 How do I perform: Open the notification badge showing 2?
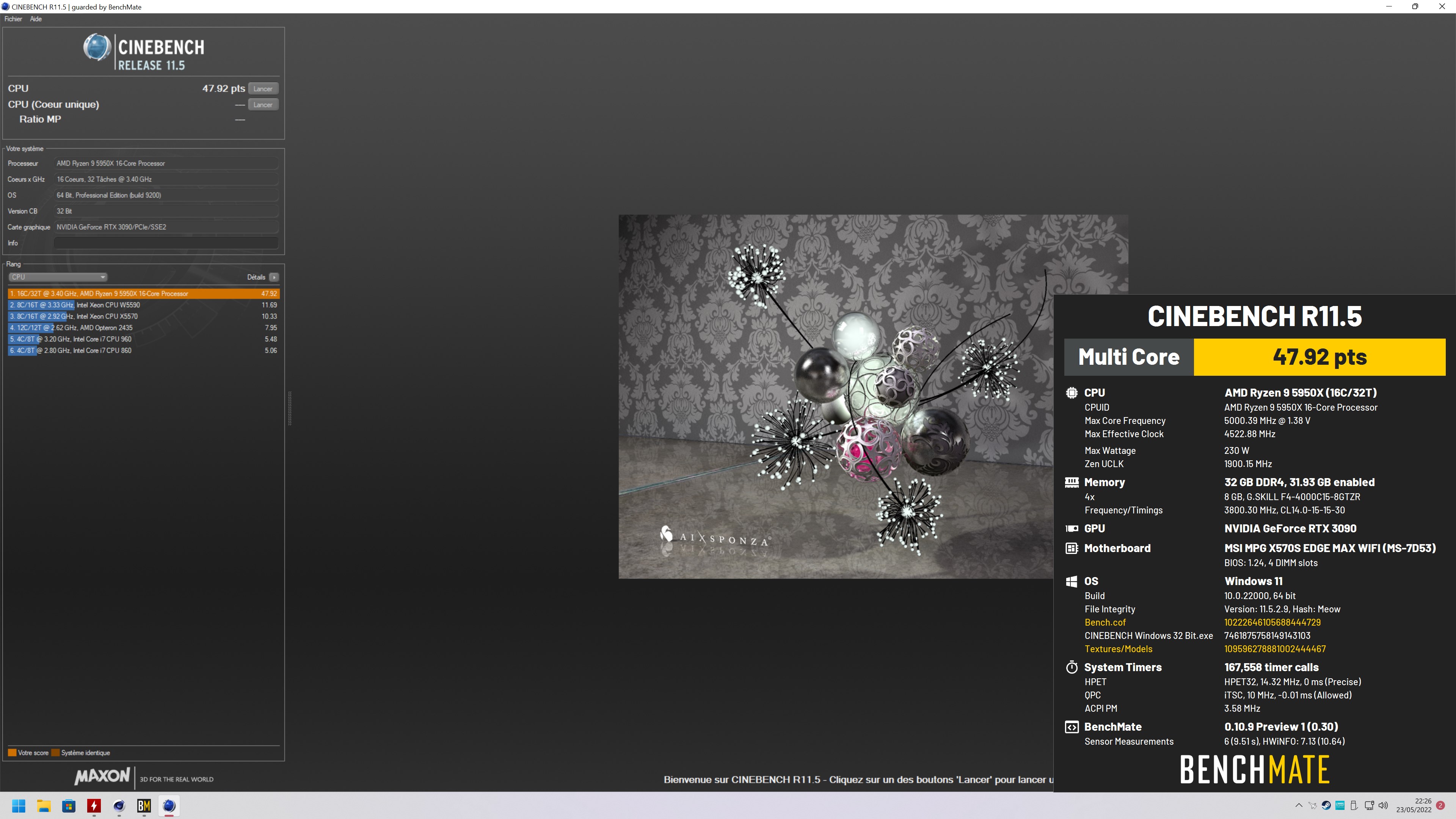pos(1440,805)
